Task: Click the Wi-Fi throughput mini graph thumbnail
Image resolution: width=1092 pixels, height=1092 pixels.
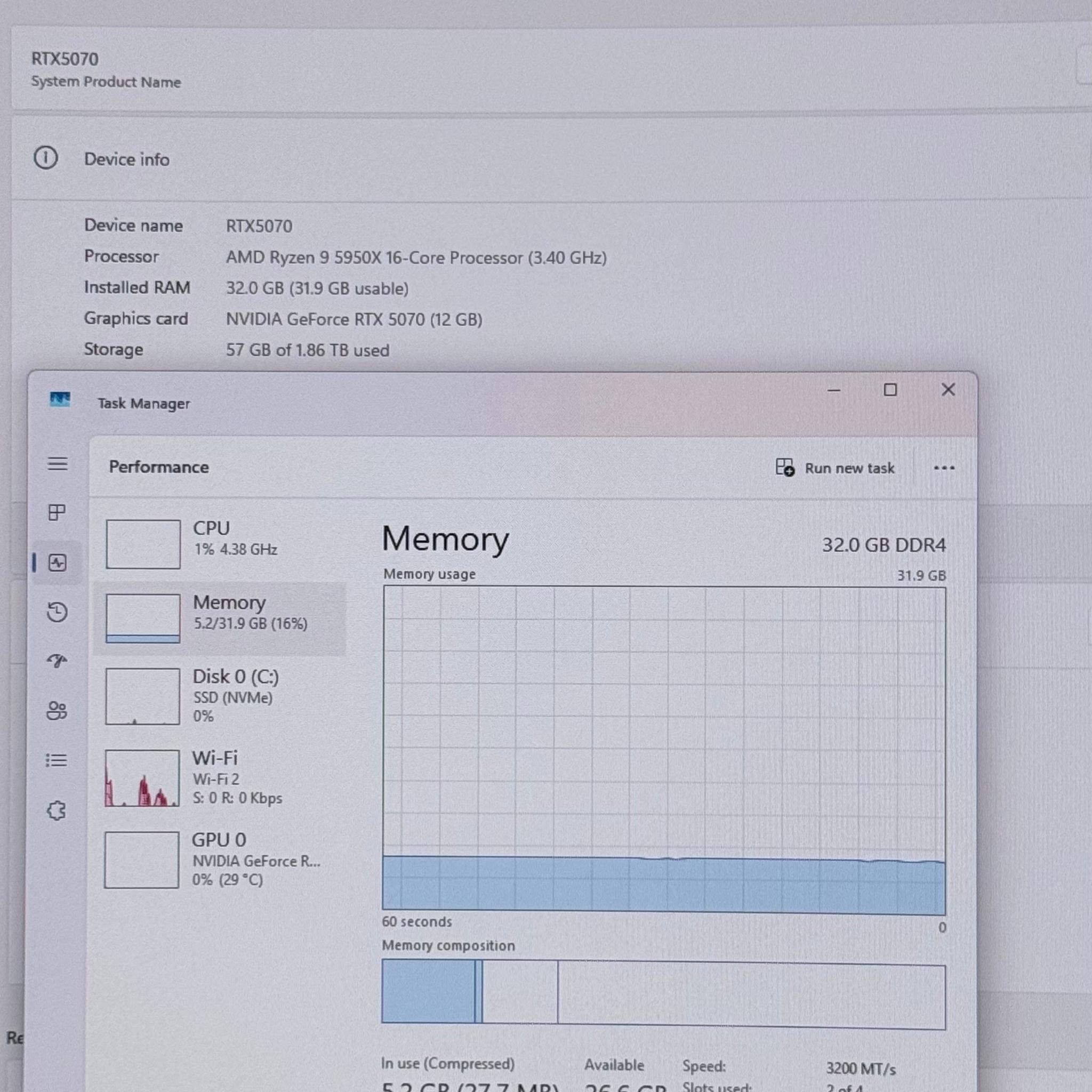Action: coord(142,778)
